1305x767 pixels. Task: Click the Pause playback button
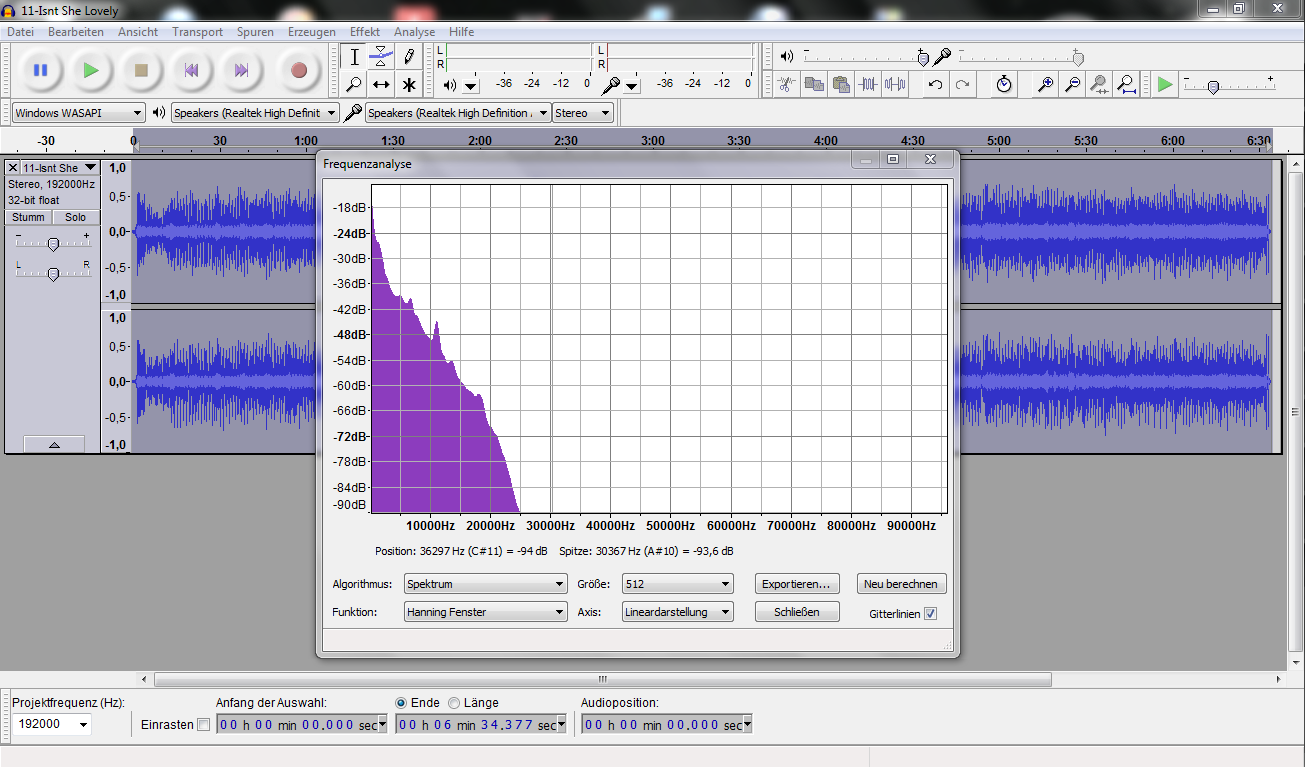[x=40, y=70]
